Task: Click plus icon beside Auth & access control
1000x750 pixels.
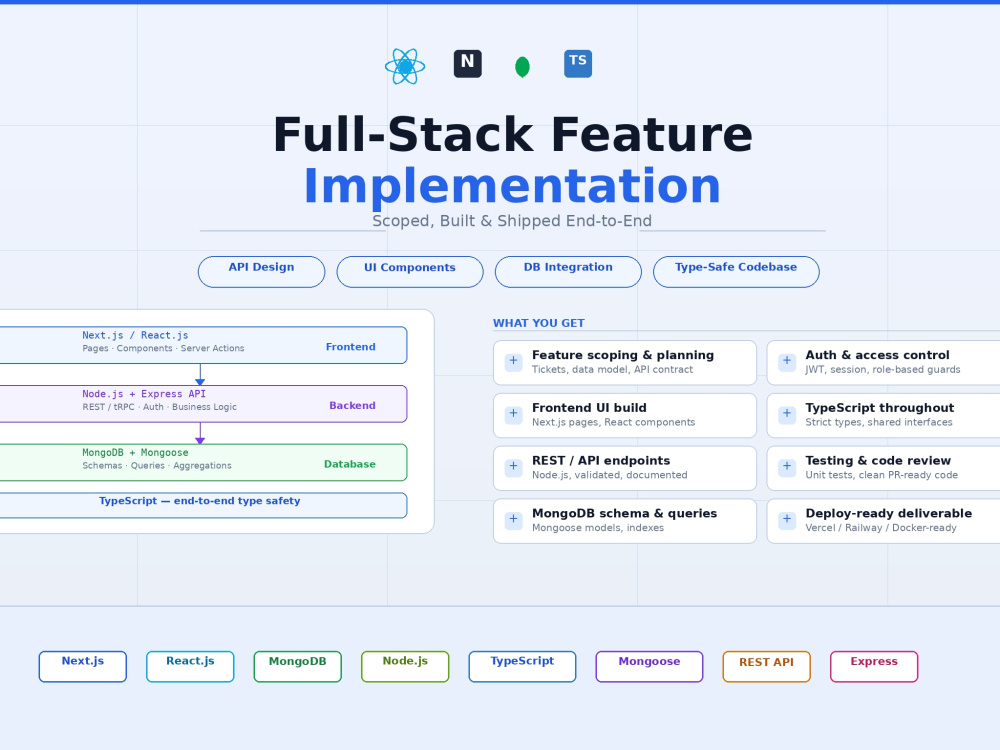Action: pyautogui.click(x=787, y=362)
